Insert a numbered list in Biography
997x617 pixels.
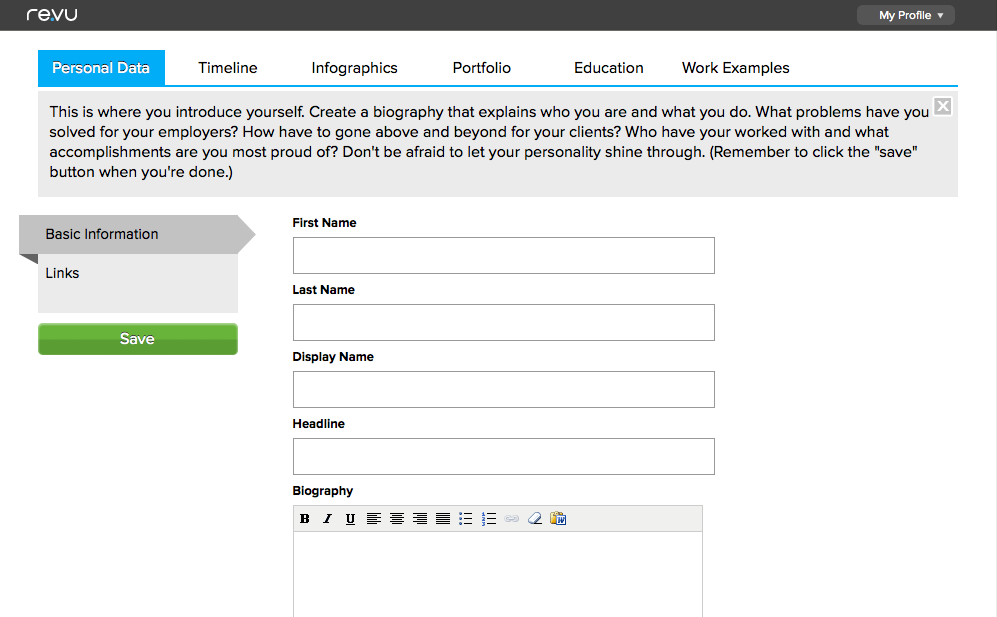point(489,519)
